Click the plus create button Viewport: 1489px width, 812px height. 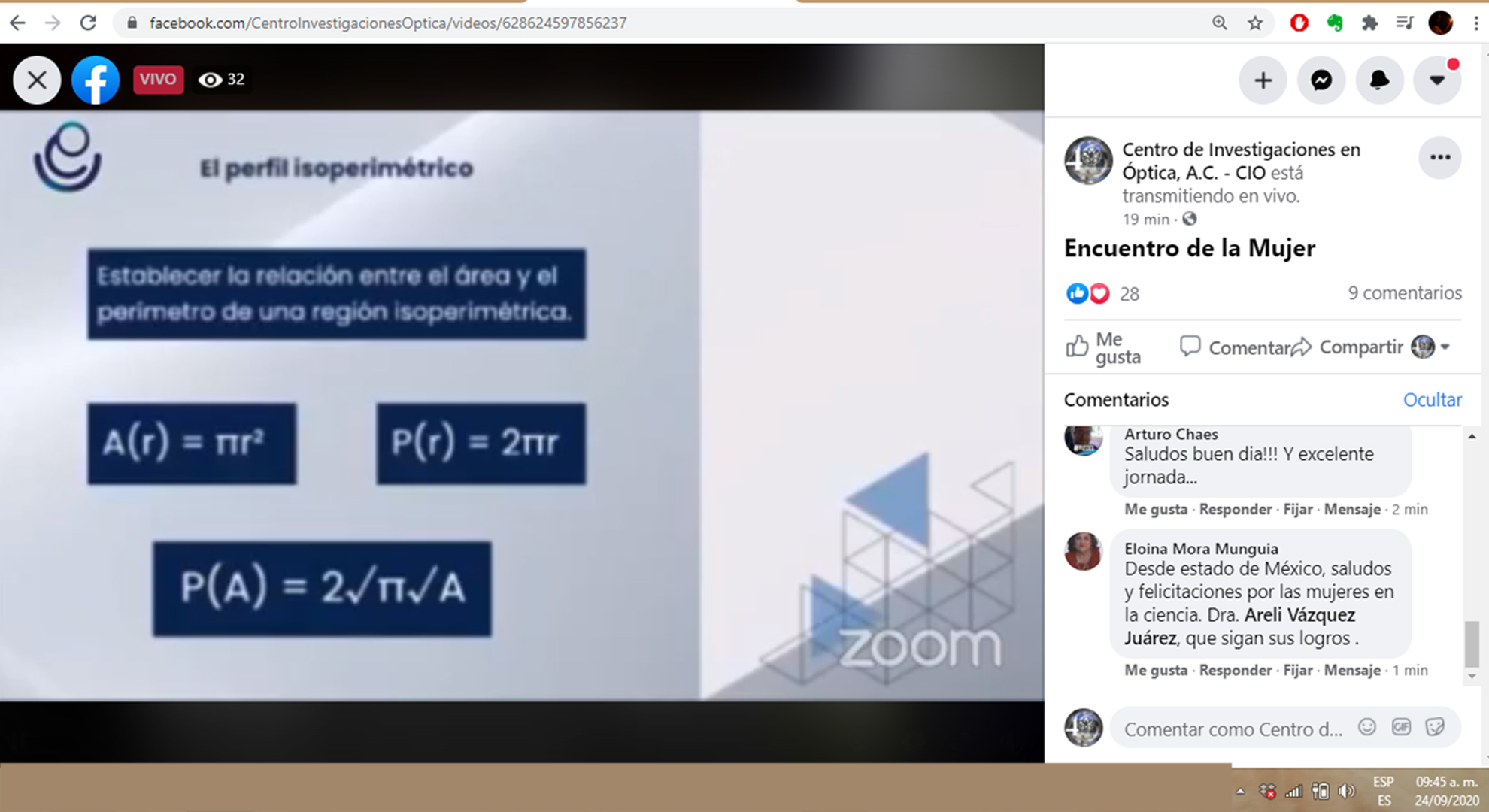click(1263, 80)
